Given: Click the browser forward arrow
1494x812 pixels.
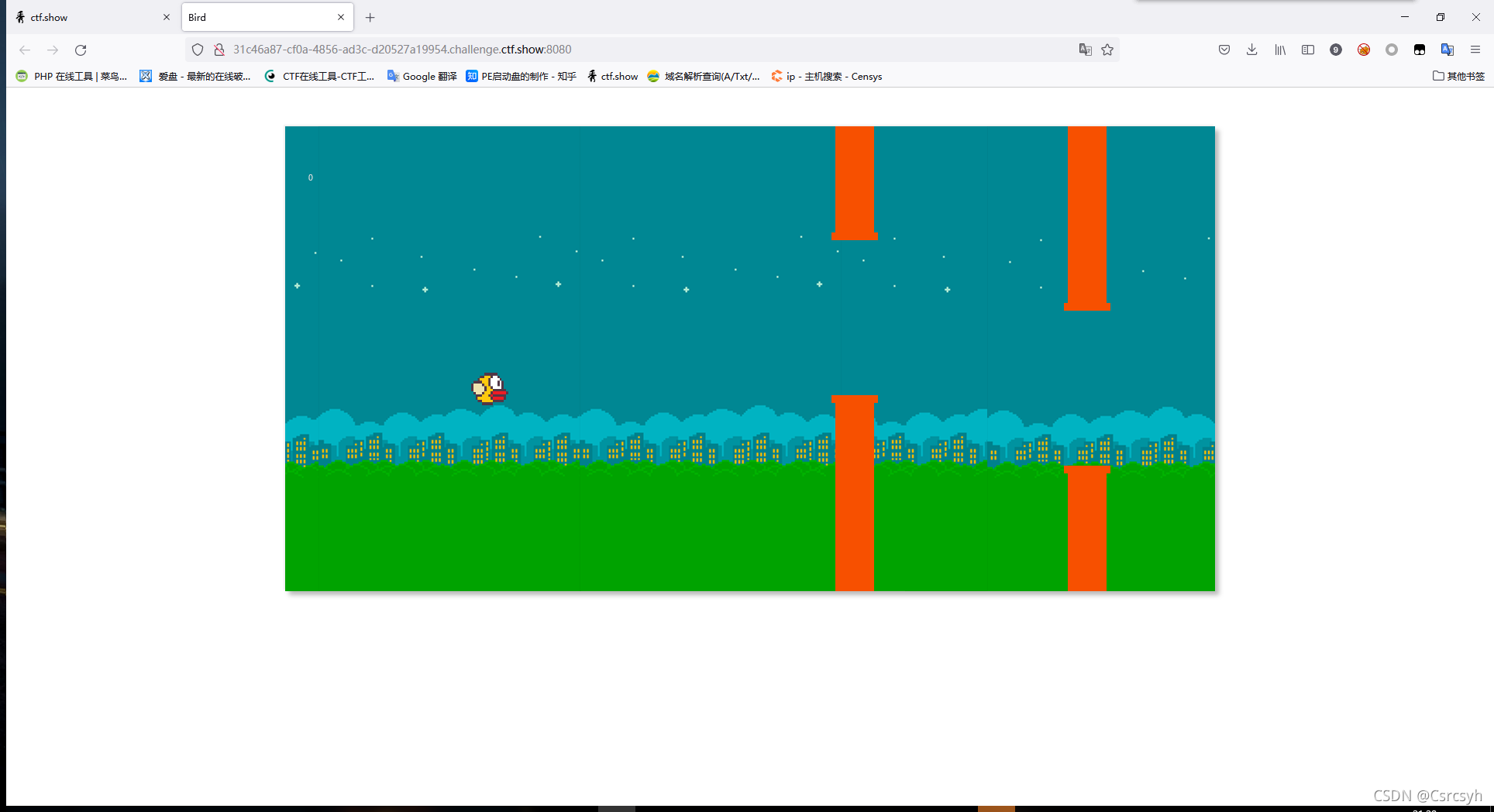Looking at the screenshot, I should pyautogui.click(x=53, y=50).
